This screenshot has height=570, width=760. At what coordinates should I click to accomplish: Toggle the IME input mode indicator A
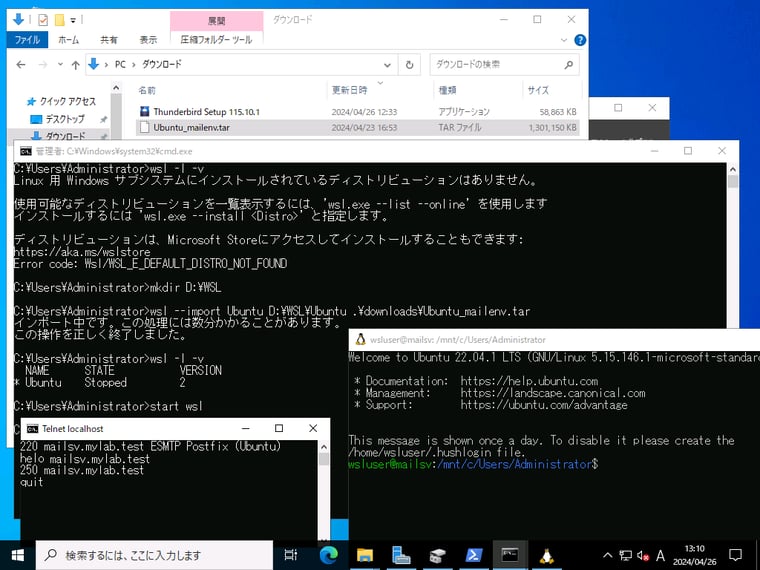click(x=660, y=555)
